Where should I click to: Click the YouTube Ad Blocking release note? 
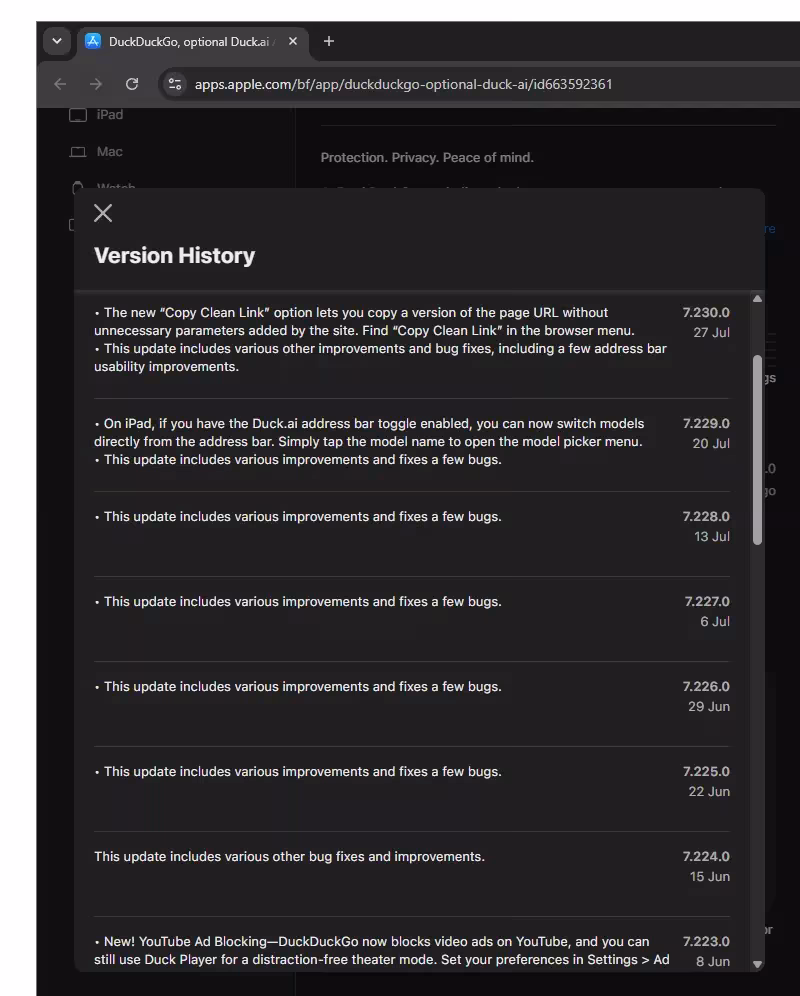[382, 950]
